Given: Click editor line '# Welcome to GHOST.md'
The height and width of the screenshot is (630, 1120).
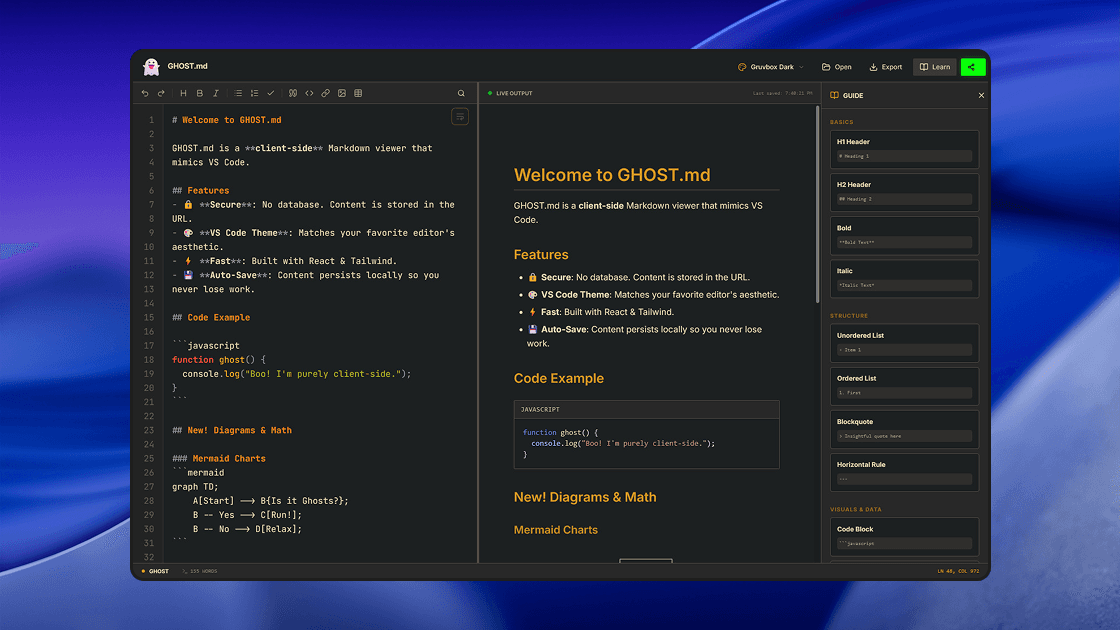Looking at the screenshot, I should 226,120.
